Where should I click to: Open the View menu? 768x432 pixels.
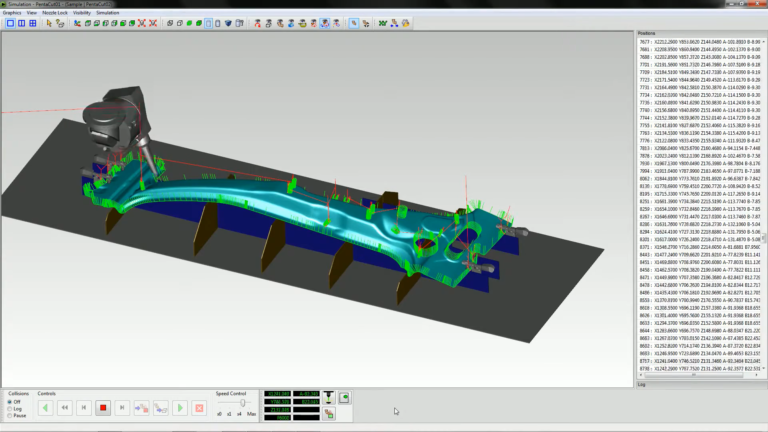click(32, 13)
